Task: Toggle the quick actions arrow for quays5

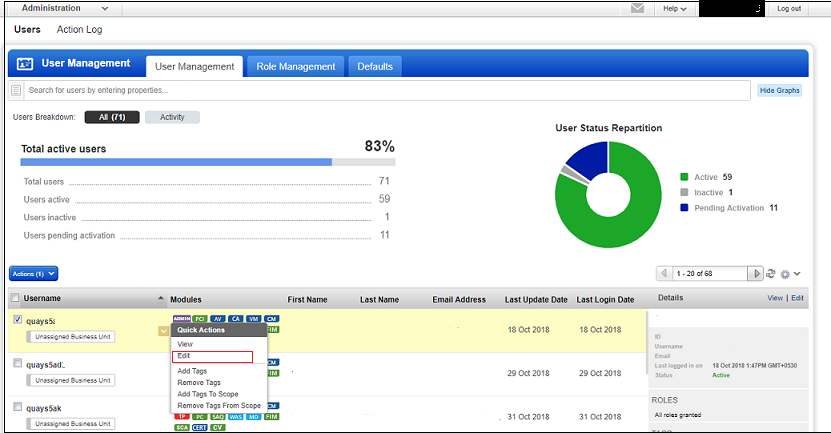Action: tap(163, 331)
